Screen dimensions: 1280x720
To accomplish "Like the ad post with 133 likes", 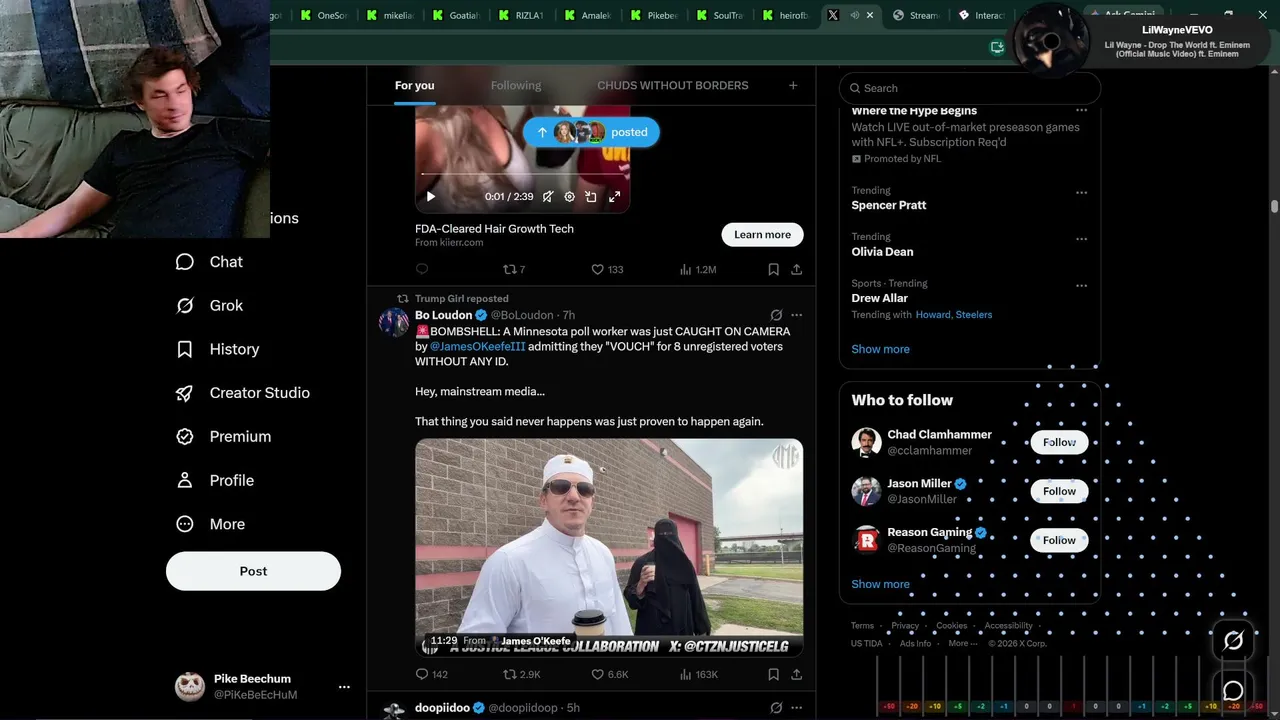I will [606, 269].
